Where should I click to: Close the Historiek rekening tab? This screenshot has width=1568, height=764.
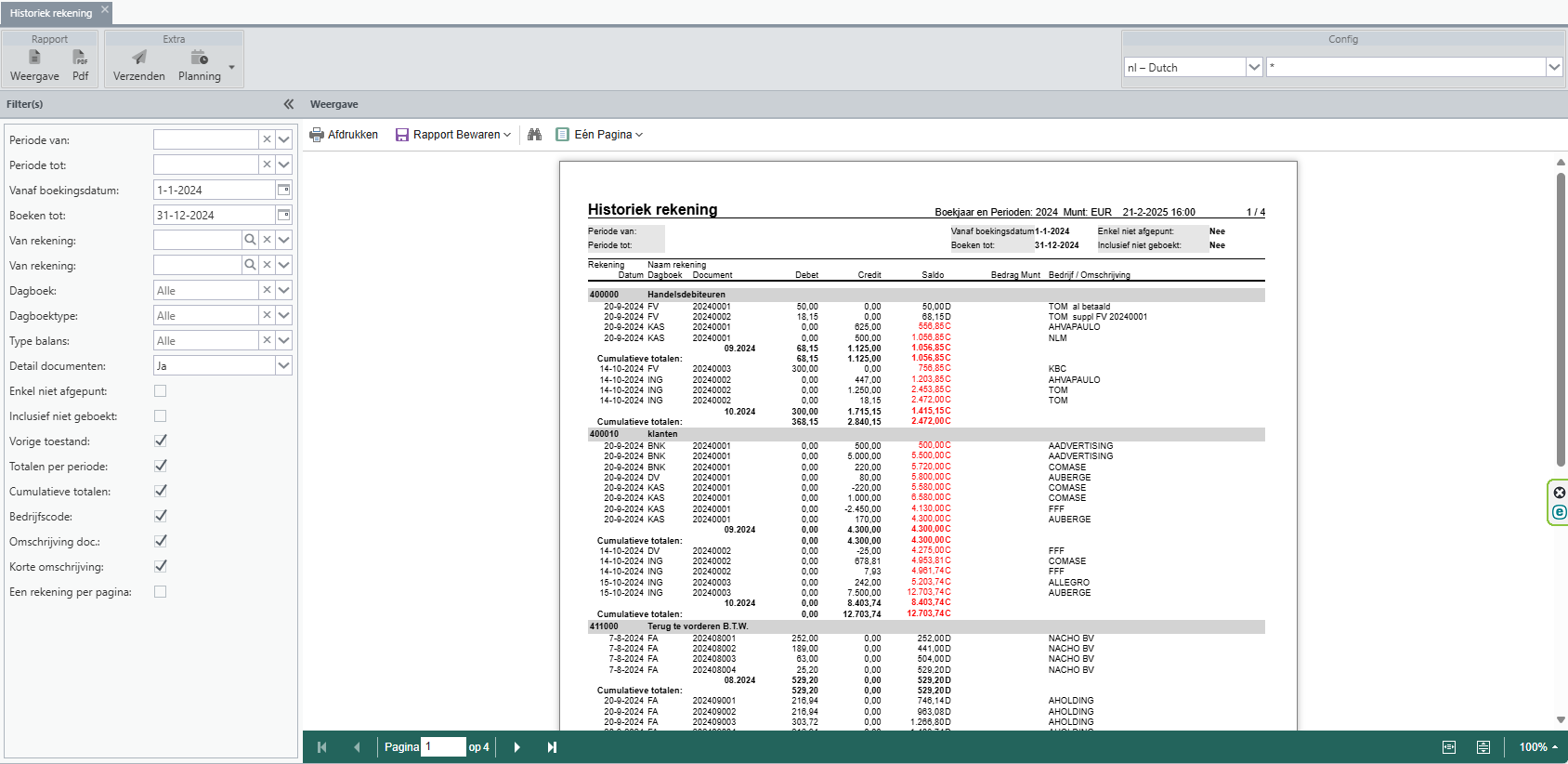pyautogui.click(x=105, y=9)
